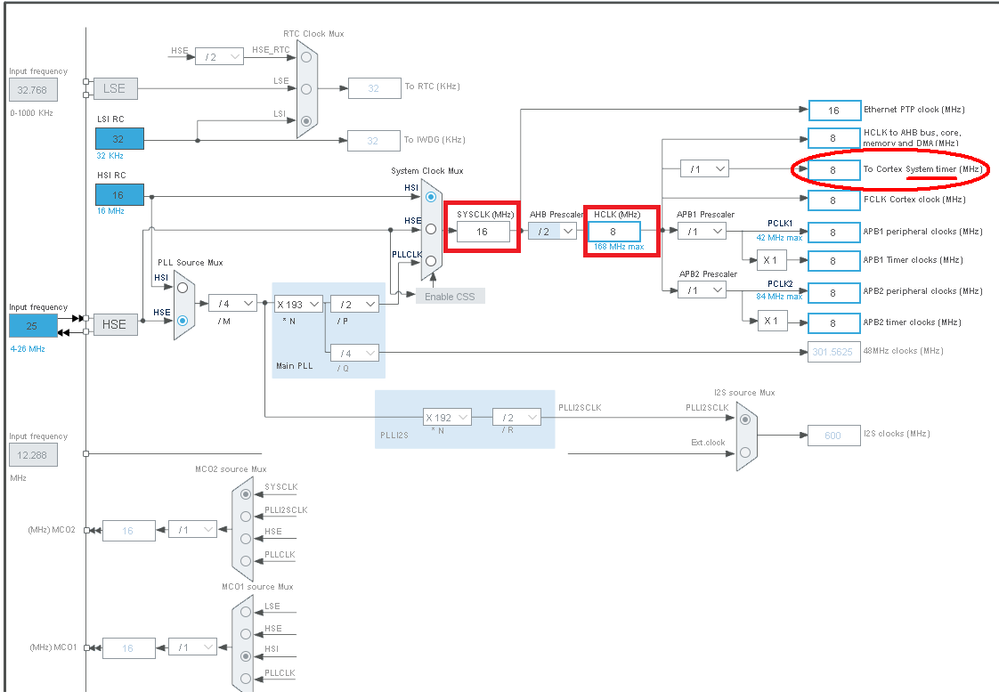Select HSE in System Clock Mux
Screen dimensions: 999x693
pyautogui.click(x=431, y=229)
